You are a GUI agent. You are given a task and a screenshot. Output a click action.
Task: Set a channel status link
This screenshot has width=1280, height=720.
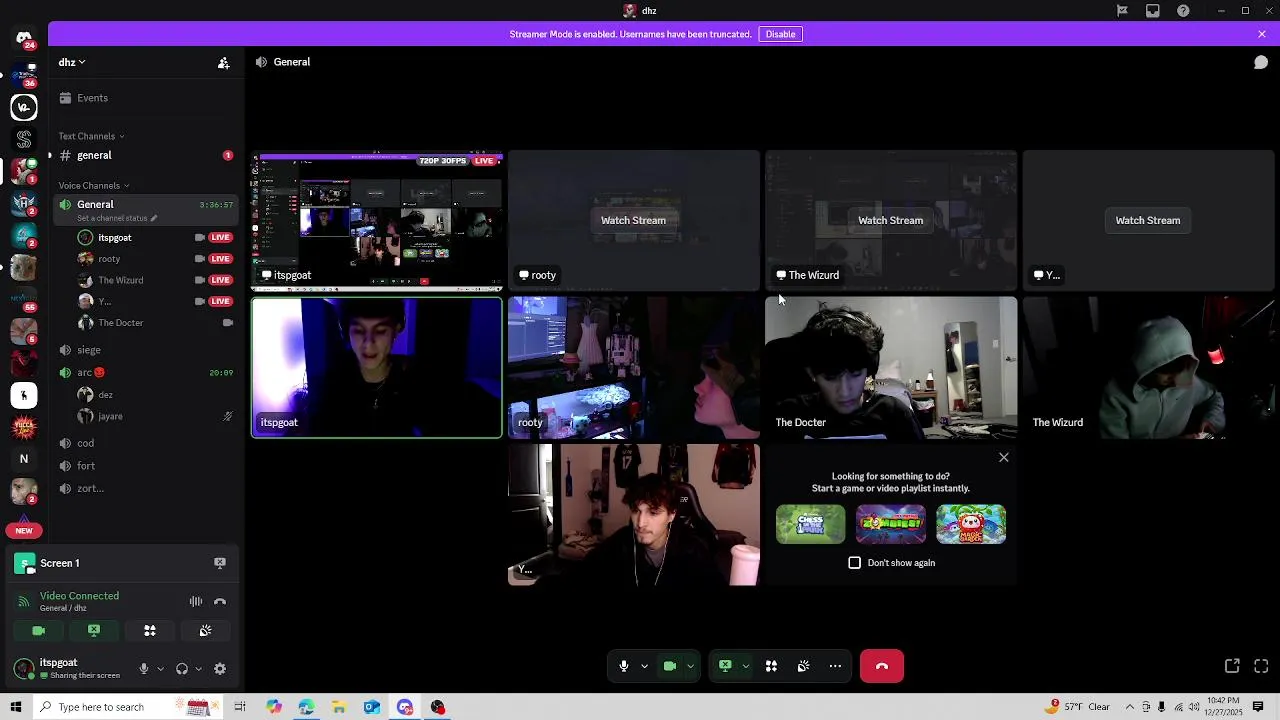tap(117, 219)
